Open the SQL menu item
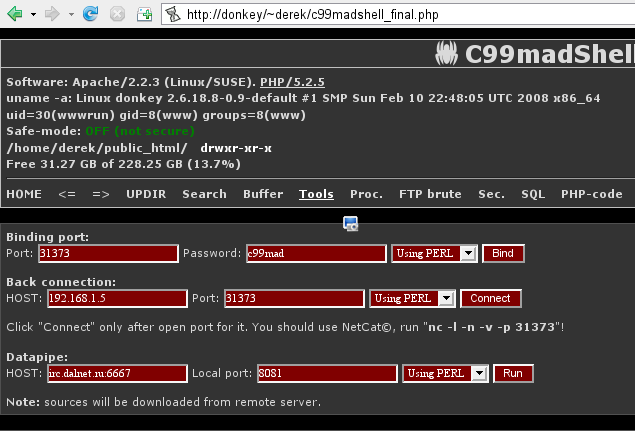635x431 pixels. [533, 194]
